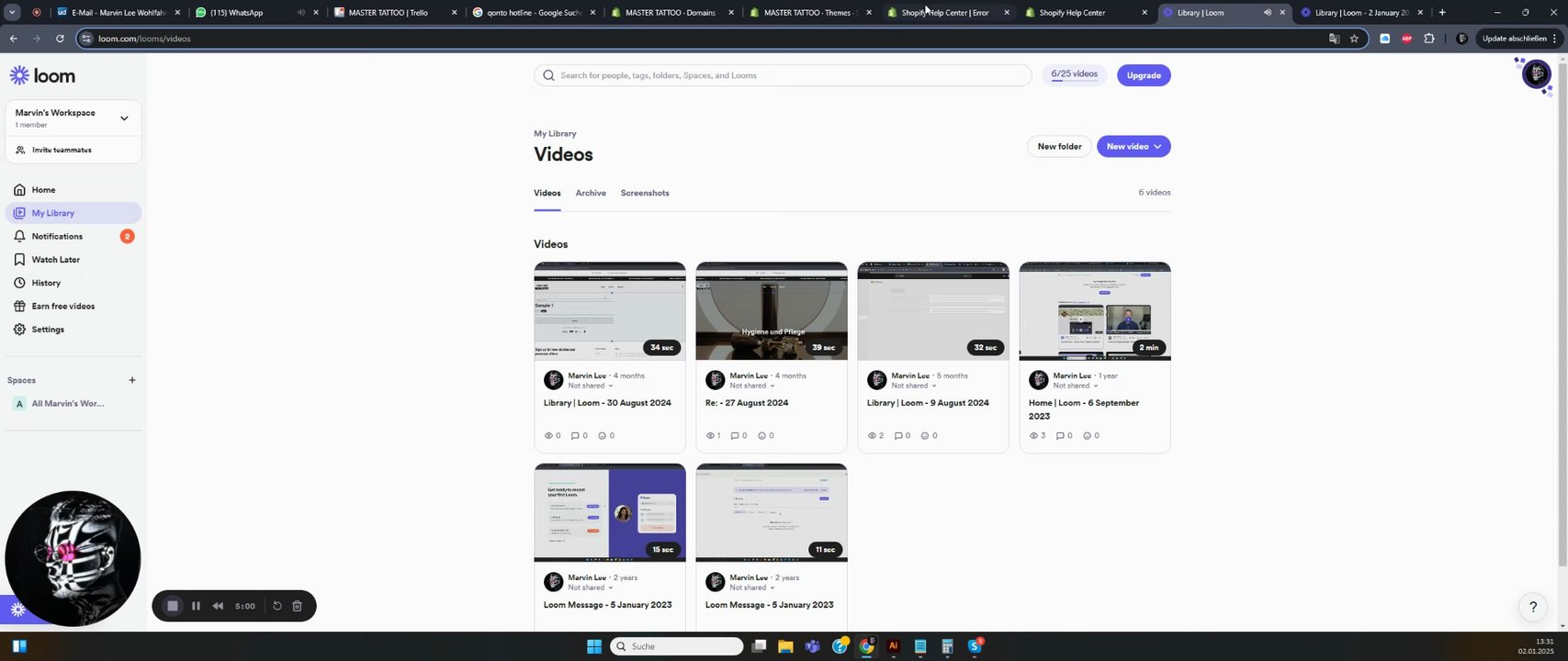Click the Upgrade button

[x=1144, y=75]
